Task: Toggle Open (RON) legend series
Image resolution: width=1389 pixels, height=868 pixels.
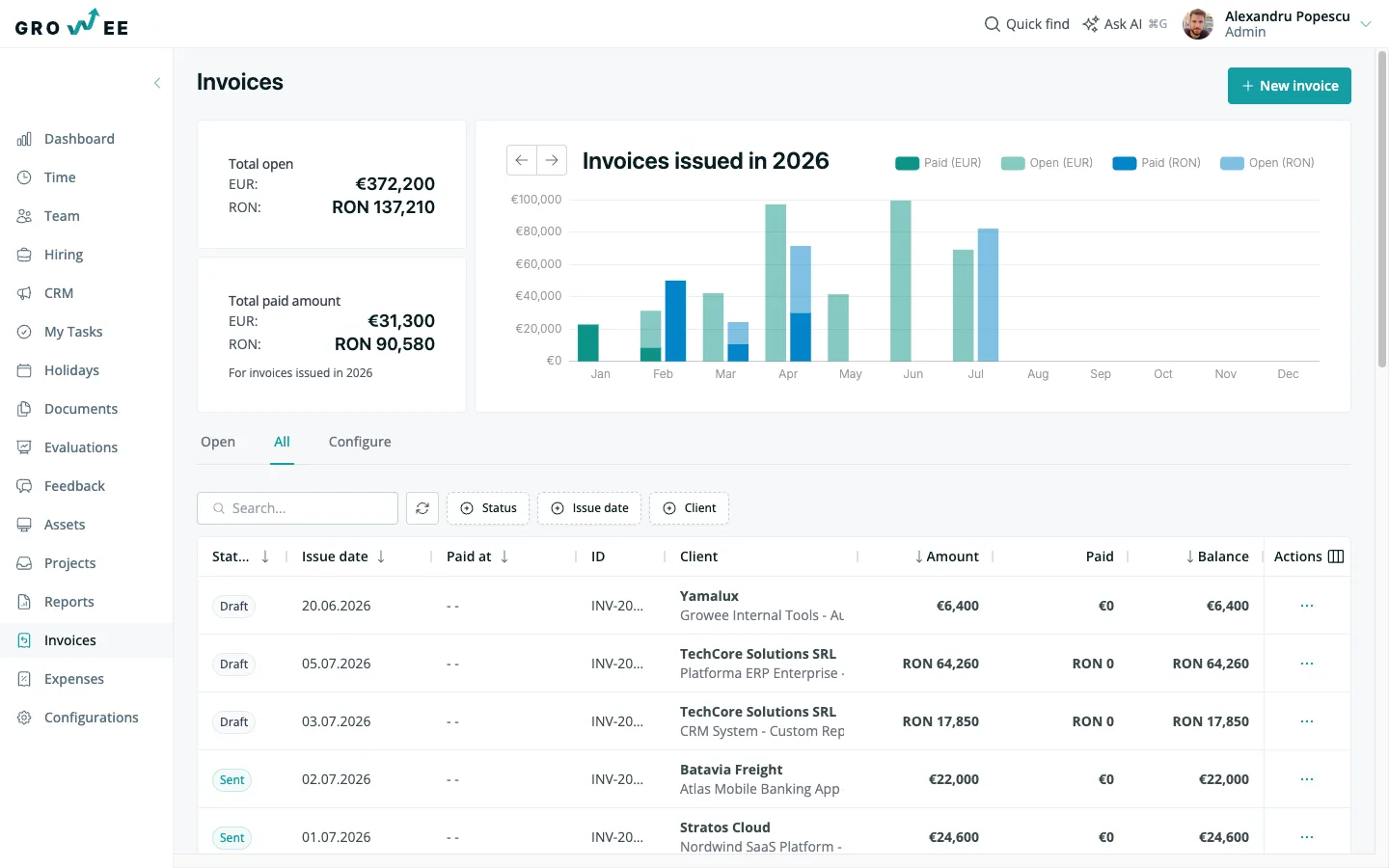Action: [x=1267, y=163]
